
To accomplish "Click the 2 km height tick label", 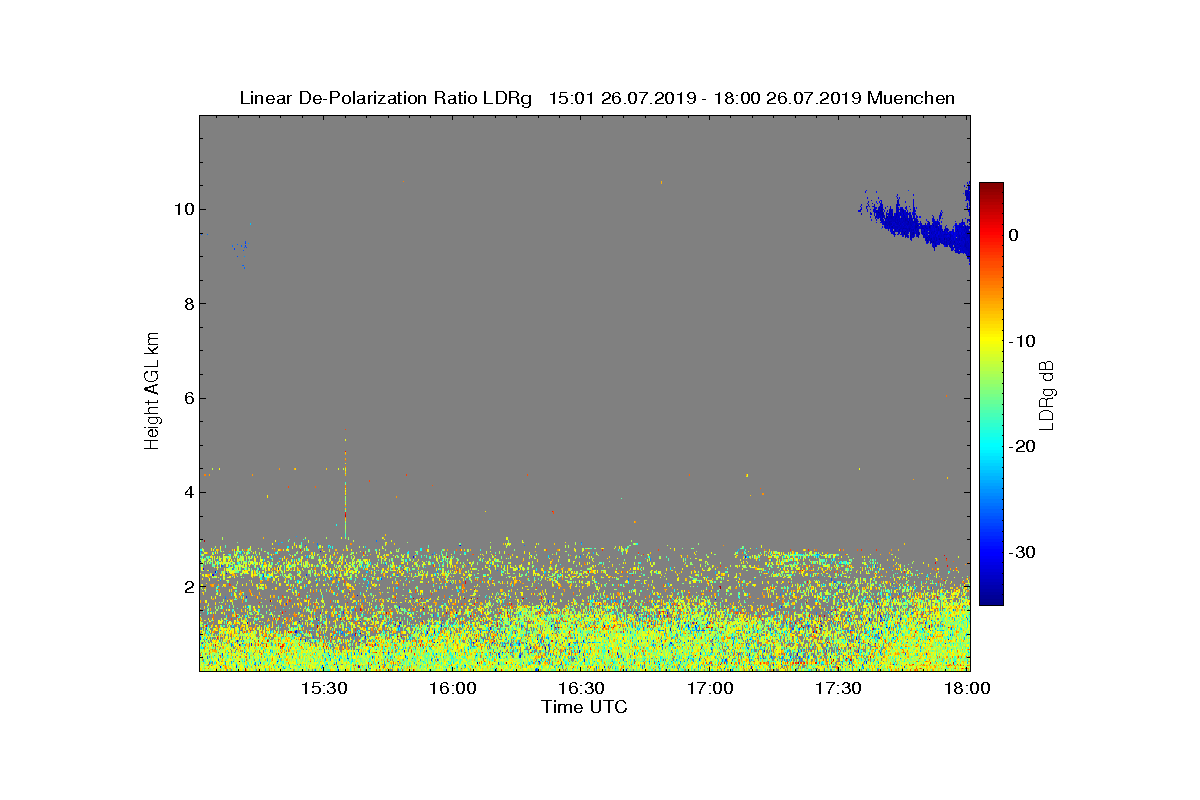I will click(188, 586).
